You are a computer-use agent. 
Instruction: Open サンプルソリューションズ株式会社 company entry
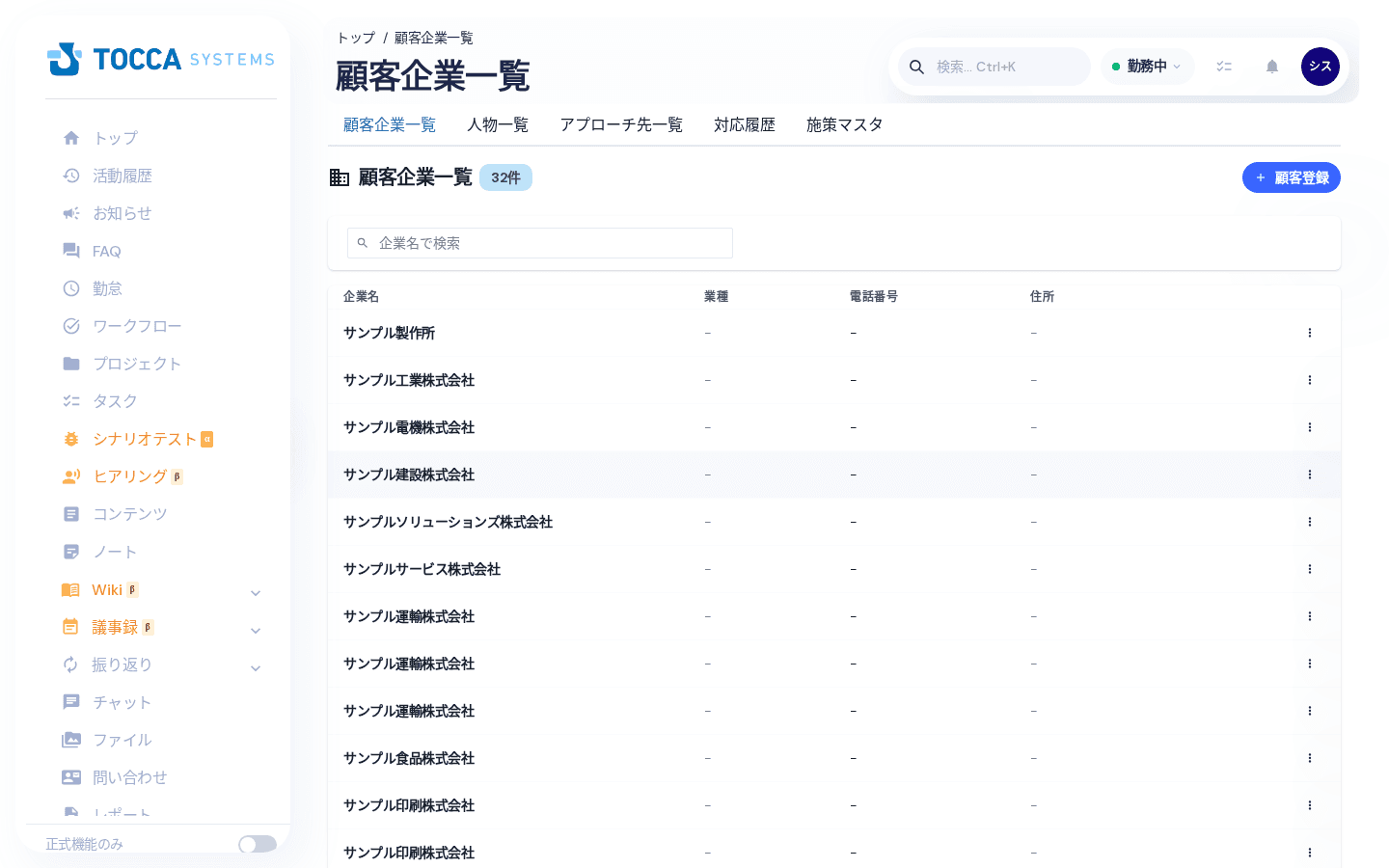pyautogui.click(x=448, y=522)
